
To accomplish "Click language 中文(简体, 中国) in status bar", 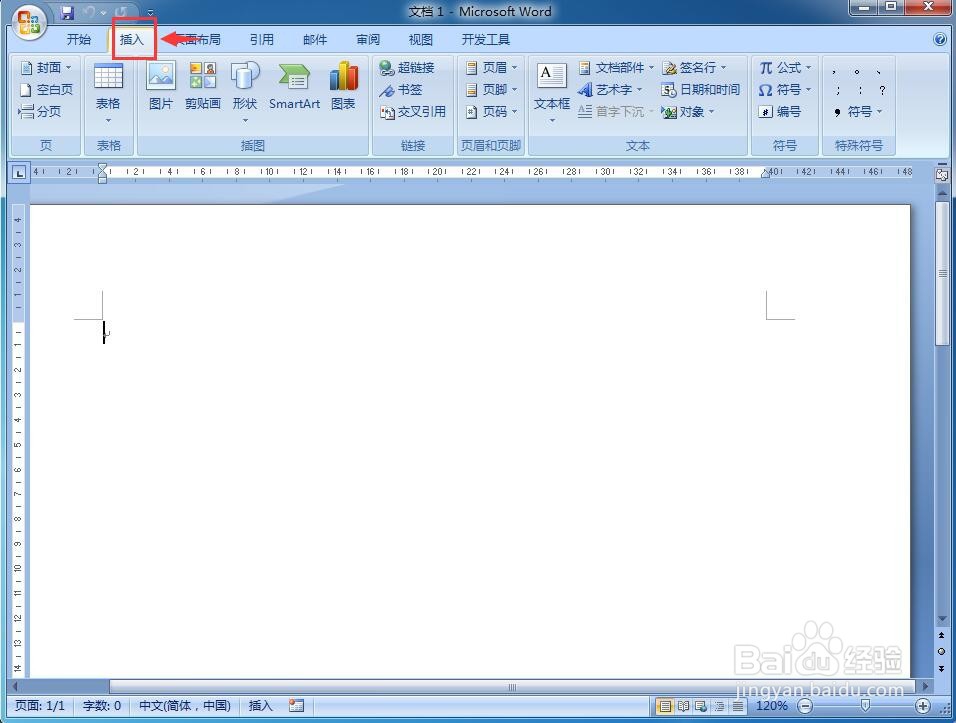I will click(185, 705).
